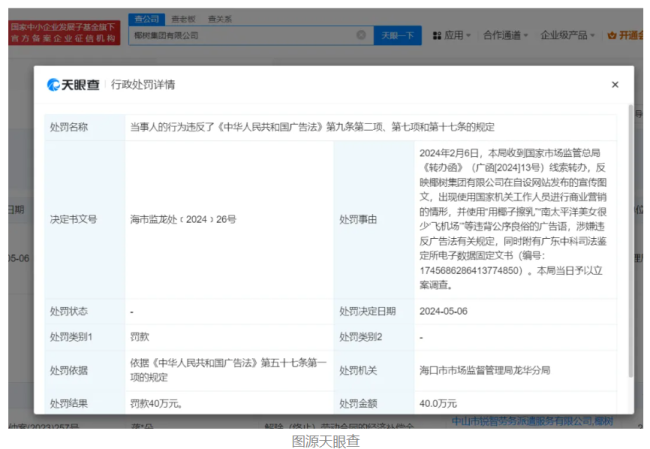The image size is (650, 449).
Task: Select the 查公司 search tab
Action: click(x=147, y=19)
